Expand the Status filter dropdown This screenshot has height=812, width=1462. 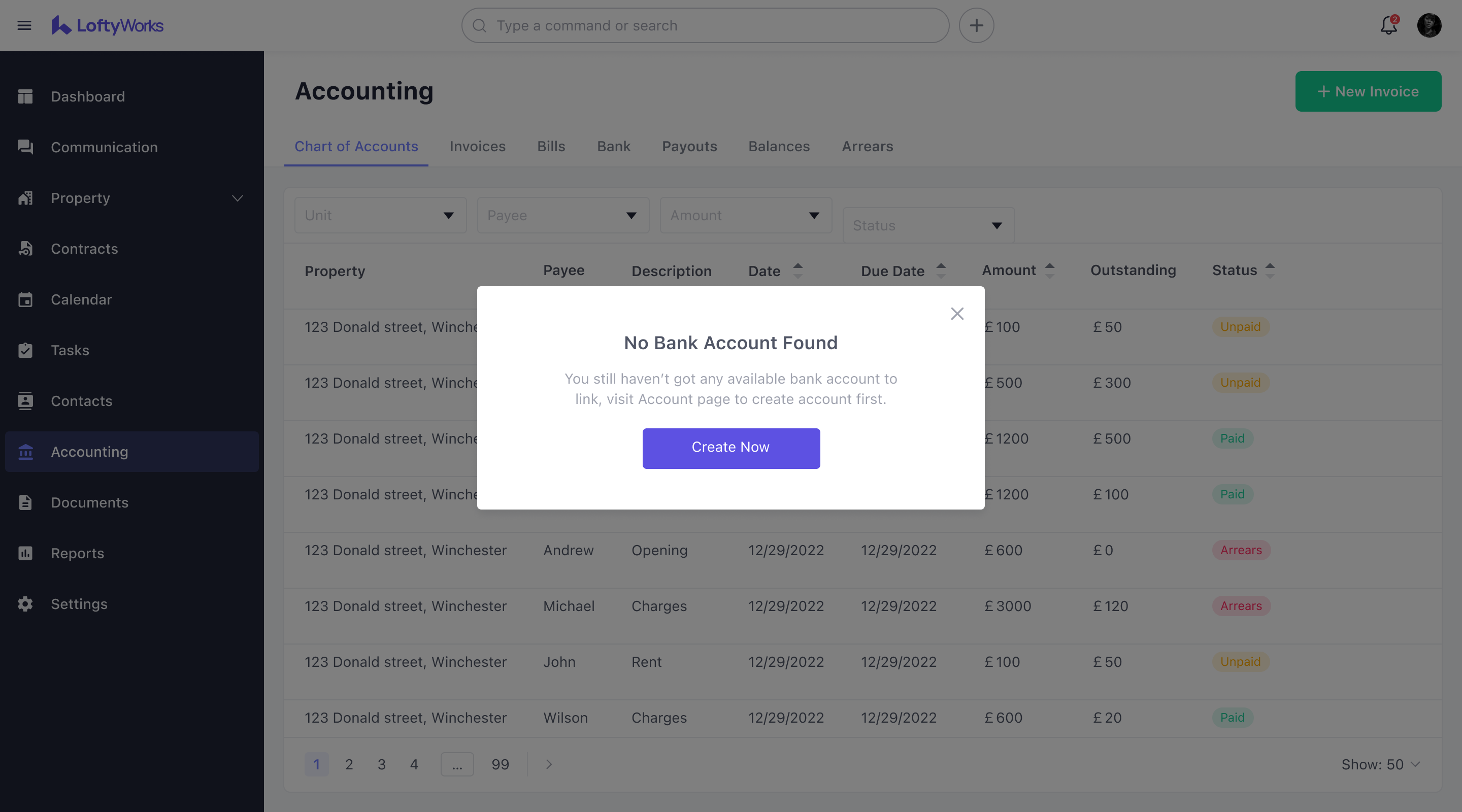coord(927,225)
